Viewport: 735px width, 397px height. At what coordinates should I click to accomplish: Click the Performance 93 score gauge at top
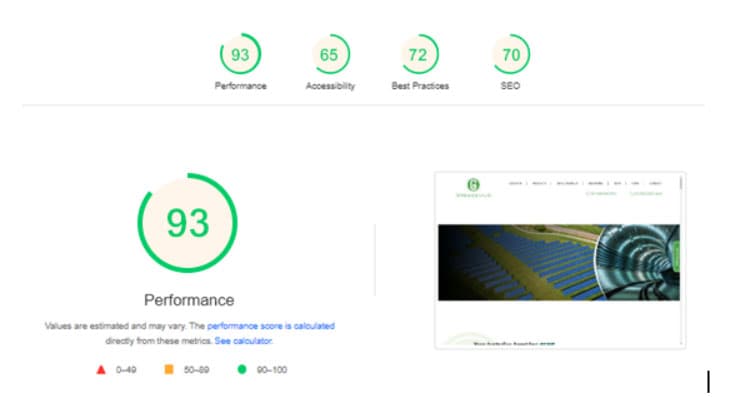click(x=240, y=54)
